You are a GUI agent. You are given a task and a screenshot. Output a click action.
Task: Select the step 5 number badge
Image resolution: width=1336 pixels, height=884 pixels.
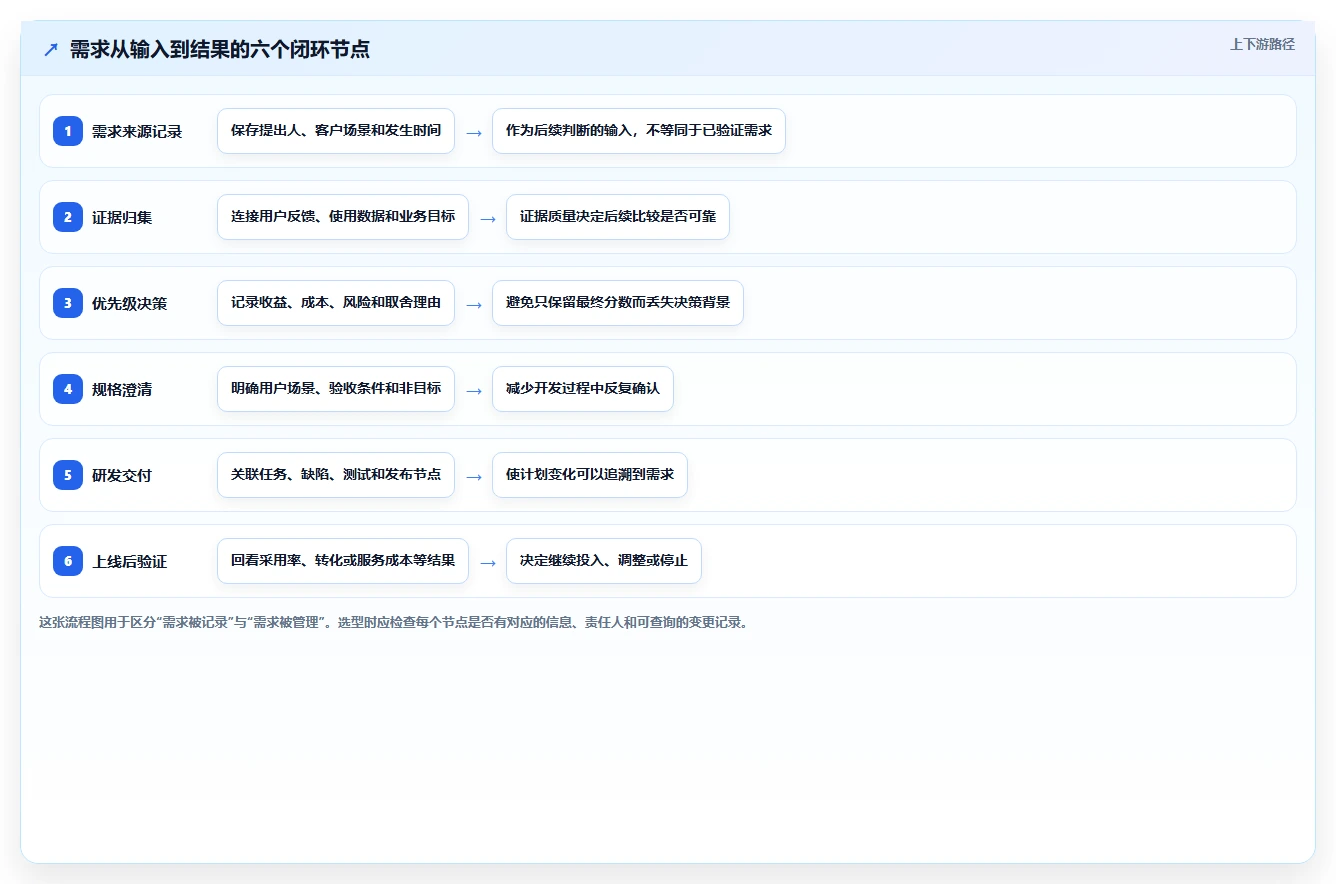tap(68, 475)
